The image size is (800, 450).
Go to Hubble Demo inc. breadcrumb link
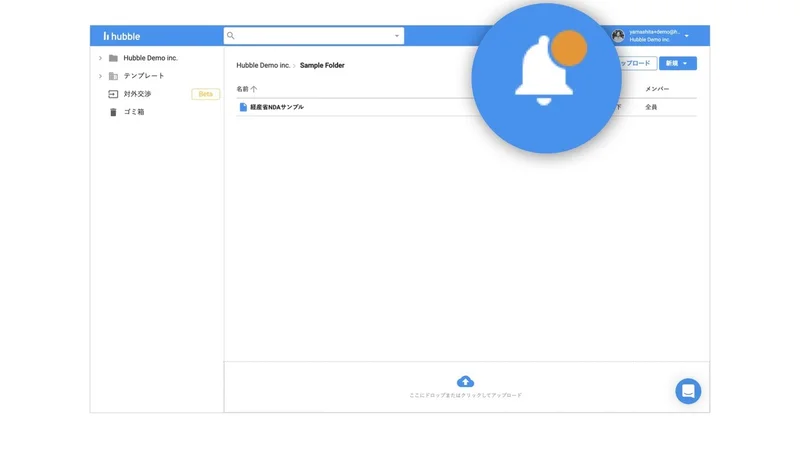click(x=263, y=65)
